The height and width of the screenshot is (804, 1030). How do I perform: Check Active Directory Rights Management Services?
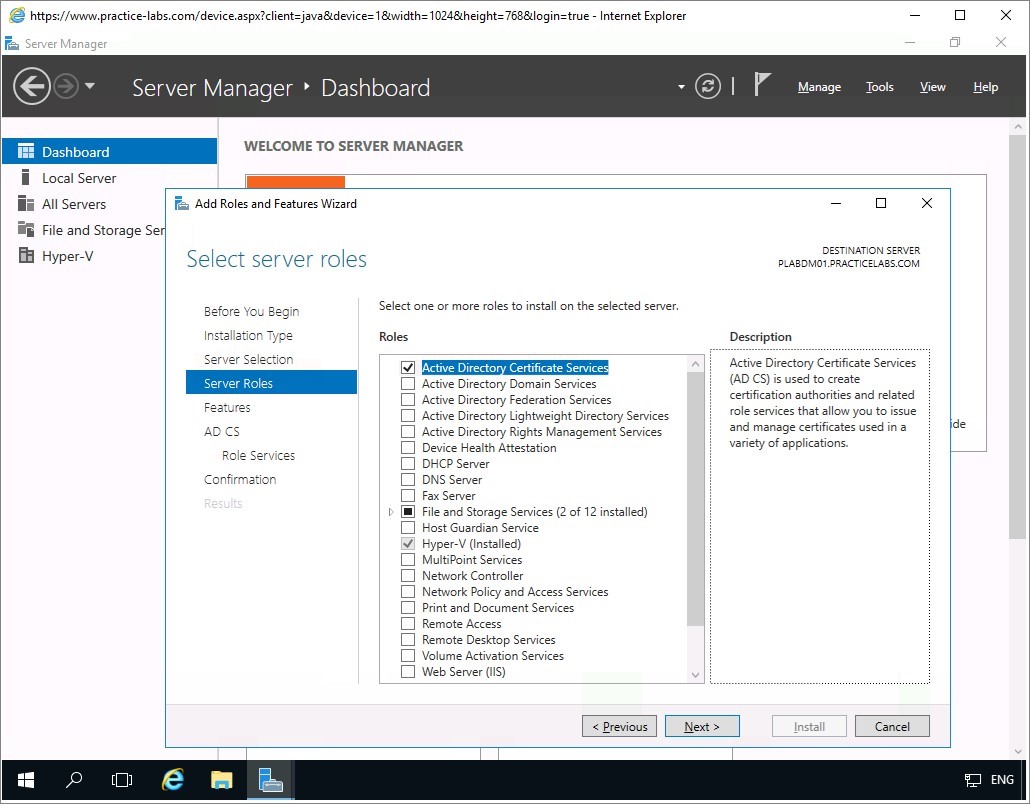408,432
